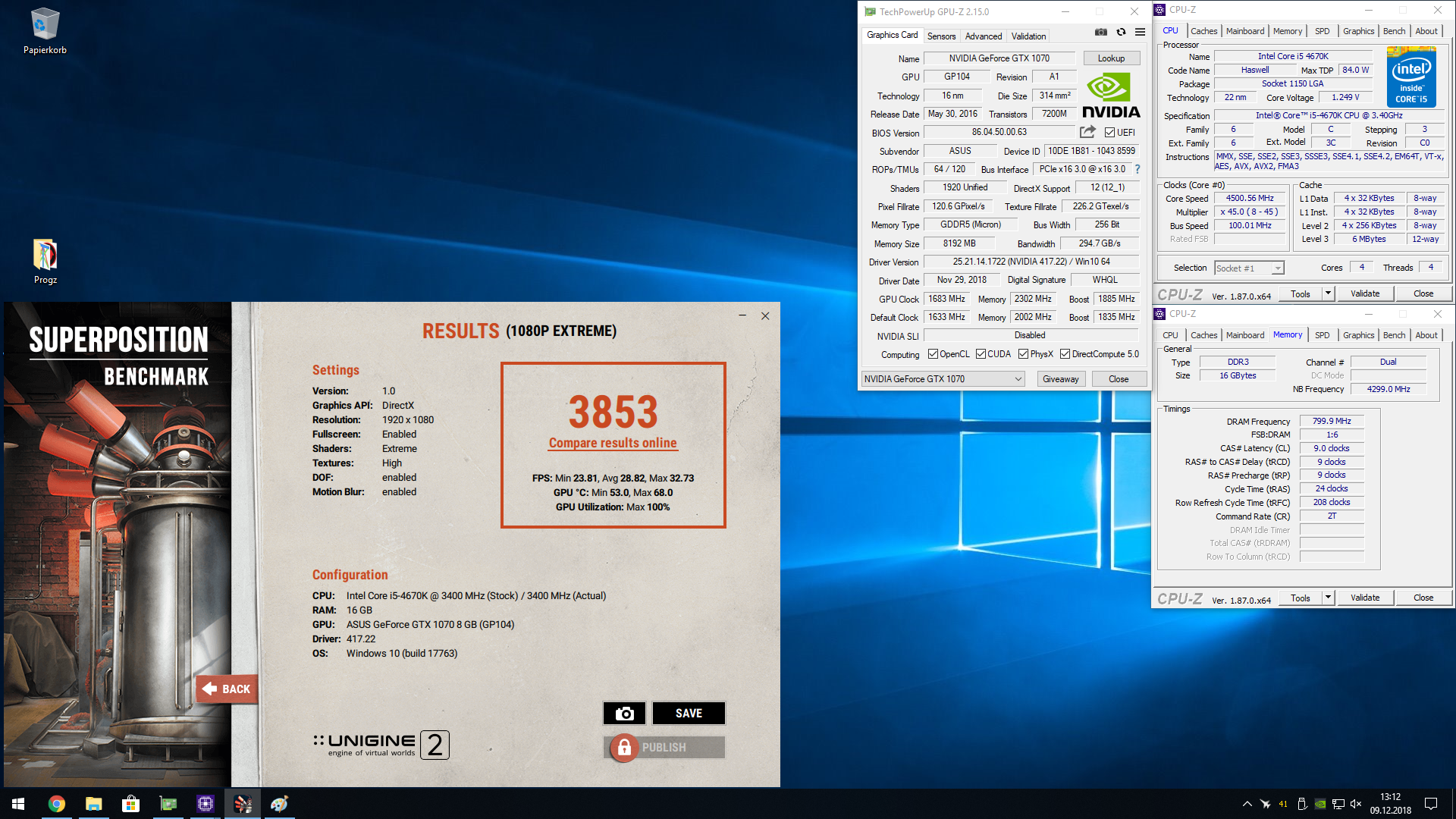
Task: Open the Mainboard tab in upper CPU-Z window
Action: click(1245, 31)
